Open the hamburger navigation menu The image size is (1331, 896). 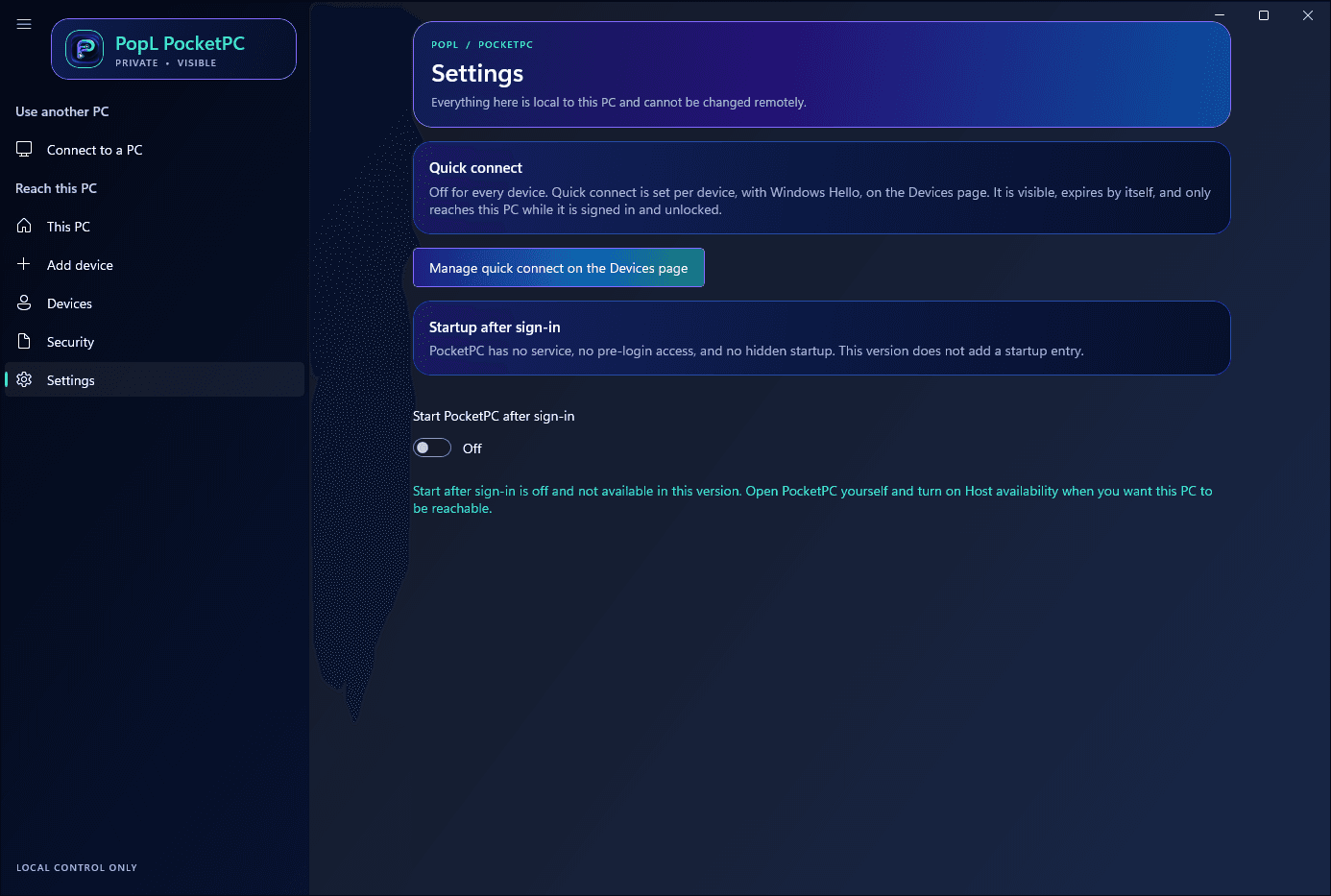24,24
